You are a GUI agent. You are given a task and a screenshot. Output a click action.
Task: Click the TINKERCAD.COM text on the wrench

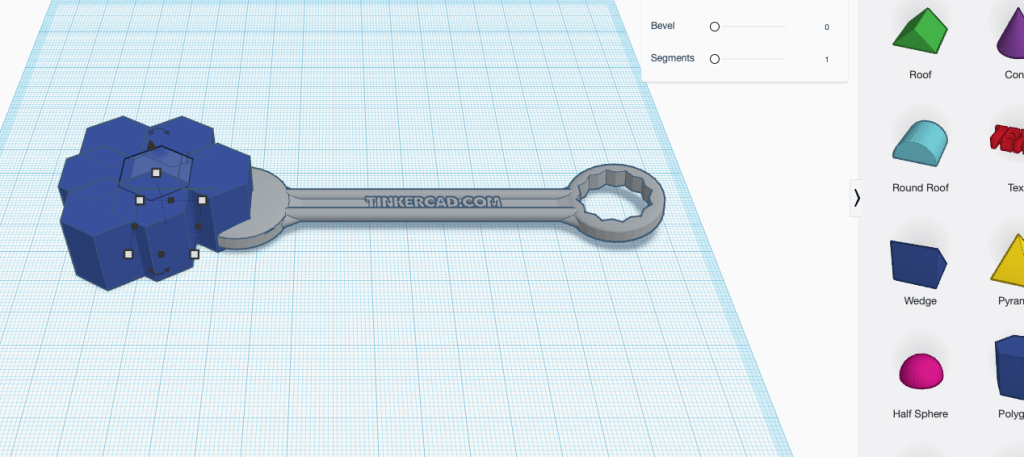[433, 202]
